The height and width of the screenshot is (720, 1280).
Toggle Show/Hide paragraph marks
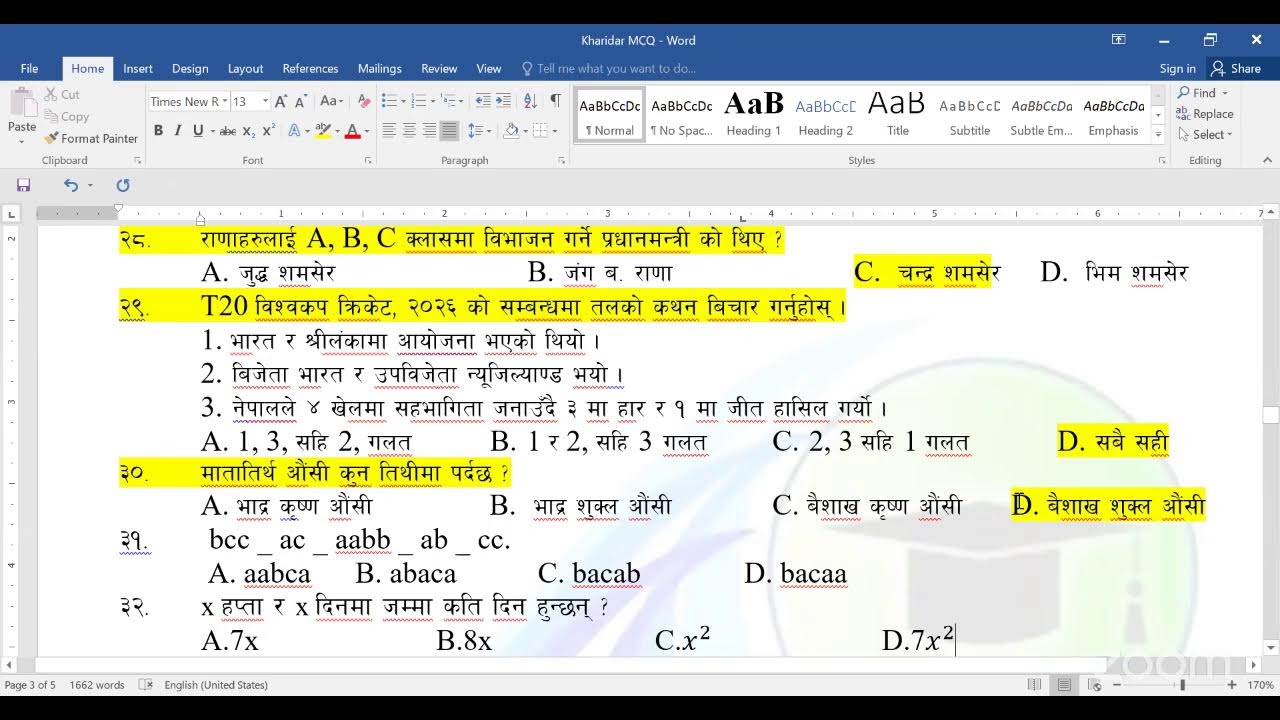click(x=556, y=101)
